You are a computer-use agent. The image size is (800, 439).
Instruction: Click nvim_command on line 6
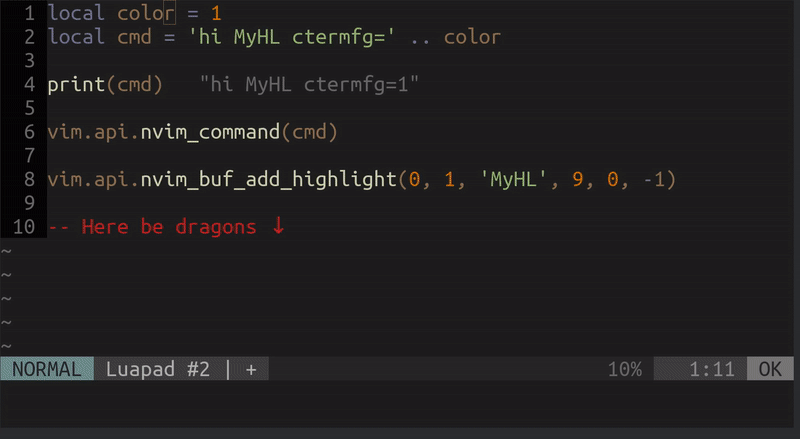point(210,132)
